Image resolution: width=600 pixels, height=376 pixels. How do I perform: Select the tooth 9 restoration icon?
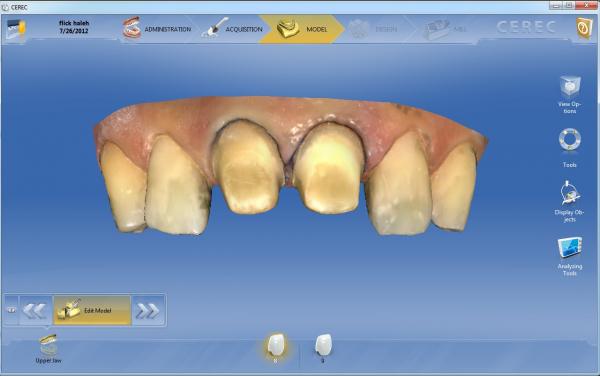tap(323, 347)
